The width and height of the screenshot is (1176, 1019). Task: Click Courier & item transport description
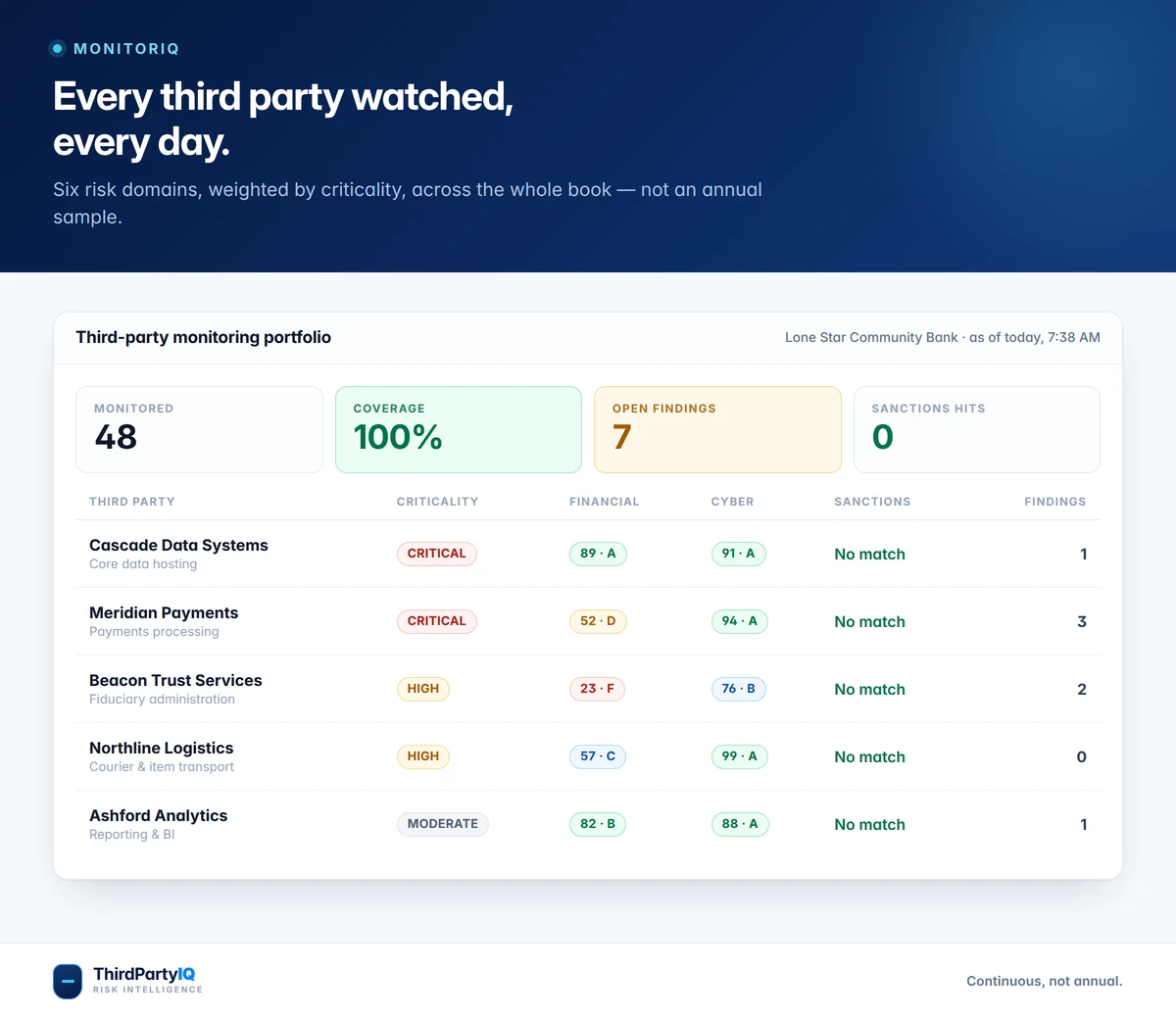click(x=162, y=767)
